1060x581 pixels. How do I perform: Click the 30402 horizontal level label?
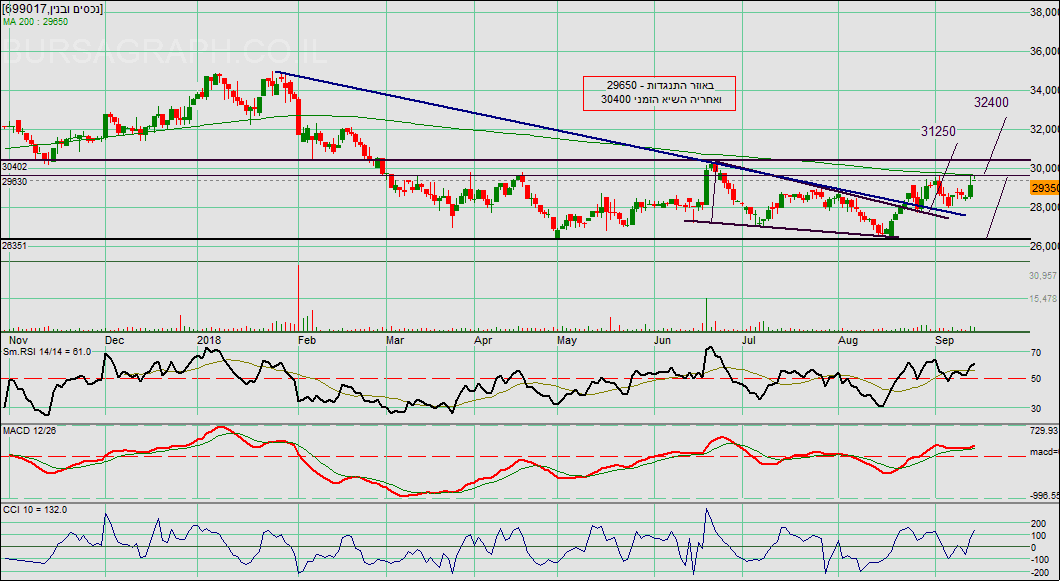15,167
